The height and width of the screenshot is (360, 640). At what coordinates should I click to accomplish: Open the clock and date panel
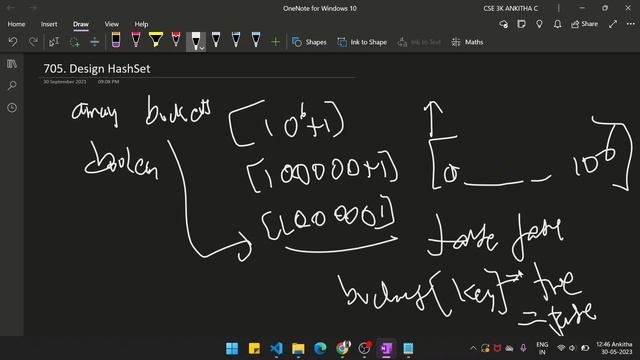click(x=614, y=348)
